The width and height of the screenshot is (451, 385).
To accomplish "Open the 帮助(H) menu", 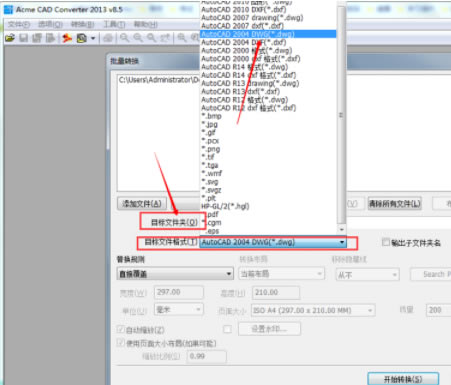I will tap(145, 24).
